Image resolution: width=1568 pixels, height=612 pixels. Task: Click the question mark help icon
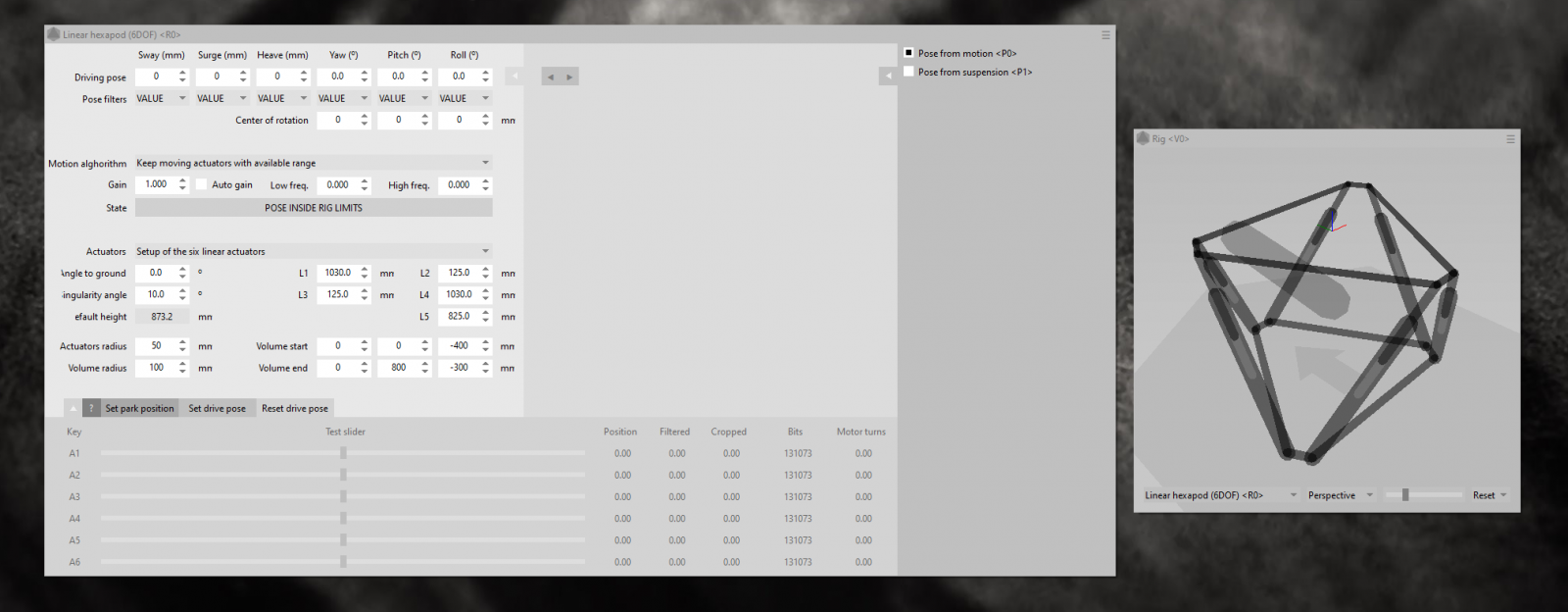coord(91,408)
